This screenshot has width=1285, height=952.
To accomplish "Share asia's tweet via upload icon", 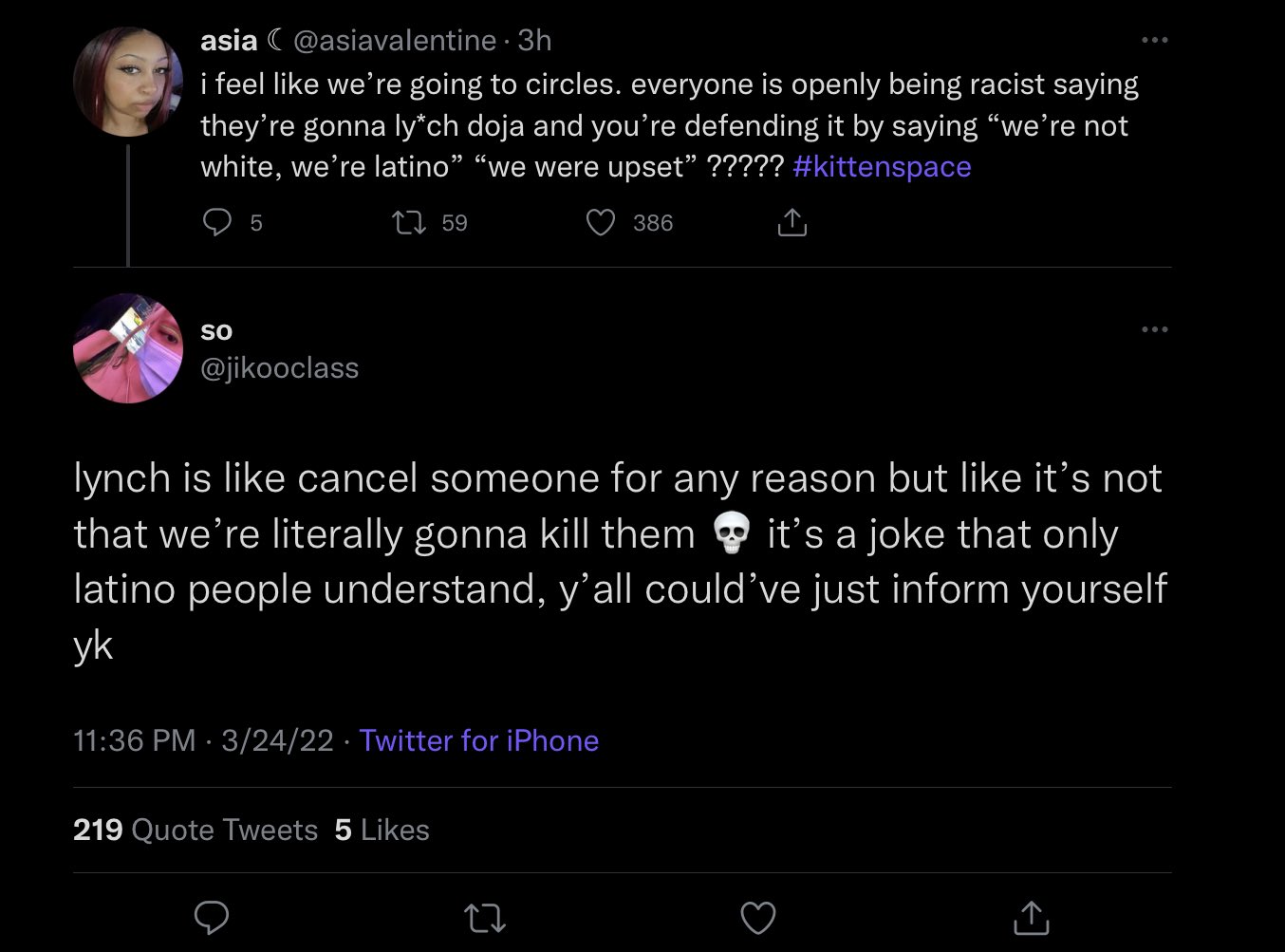I will click(791, 223).
